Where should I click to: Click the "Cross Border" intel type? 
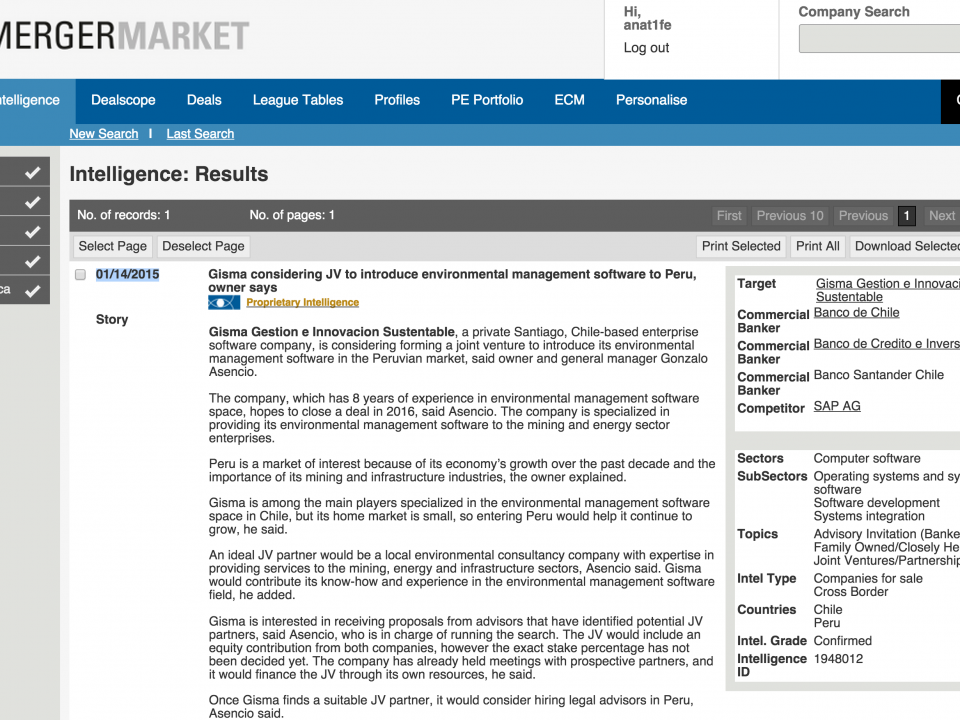850,592
